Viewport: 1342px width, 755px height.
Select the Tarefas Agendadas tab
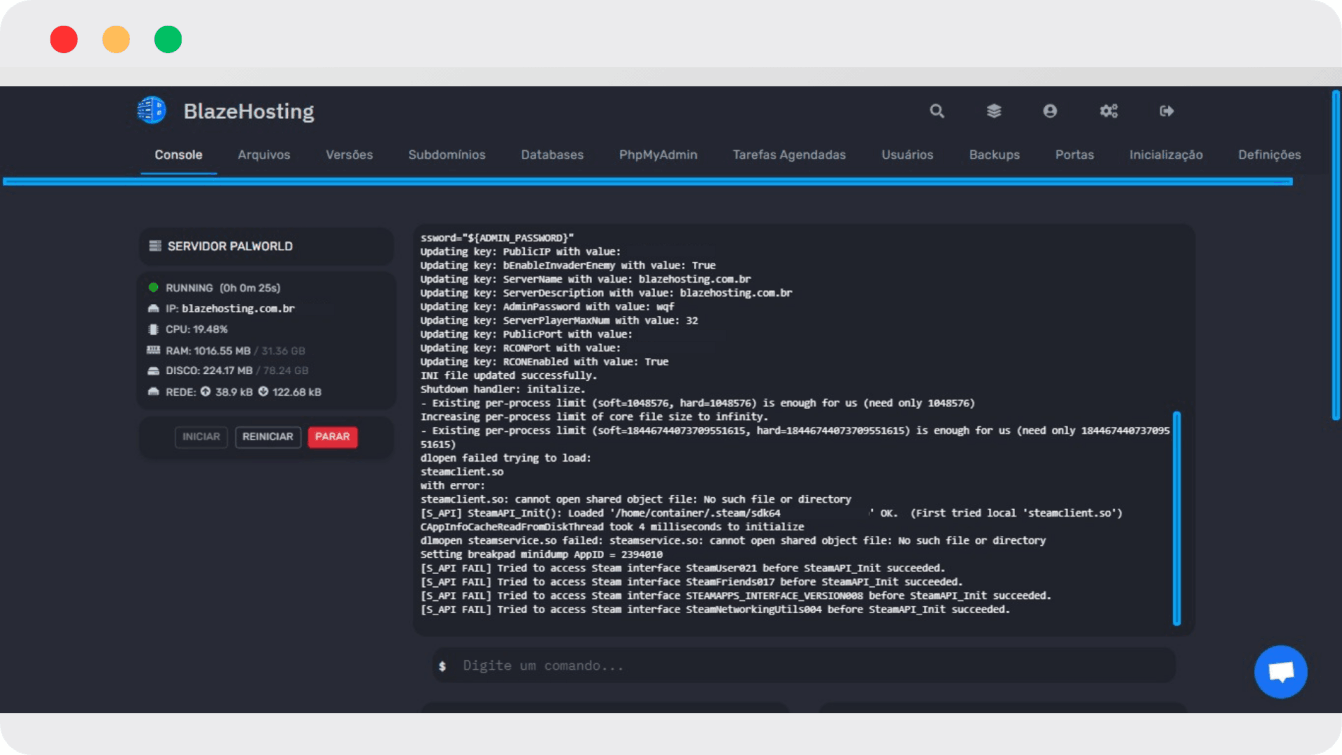click(789, 155)
